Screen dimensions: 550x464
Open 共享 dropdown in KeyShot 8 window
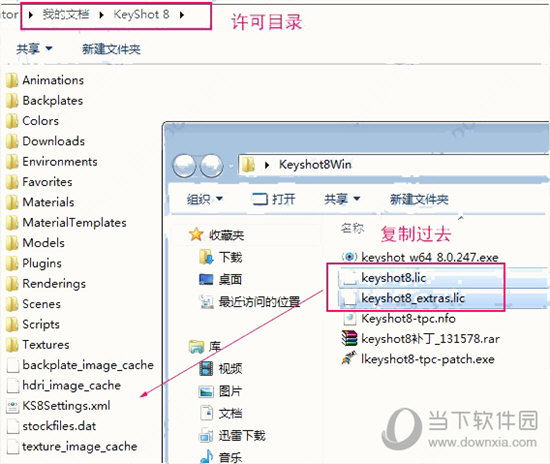(34, 49)
